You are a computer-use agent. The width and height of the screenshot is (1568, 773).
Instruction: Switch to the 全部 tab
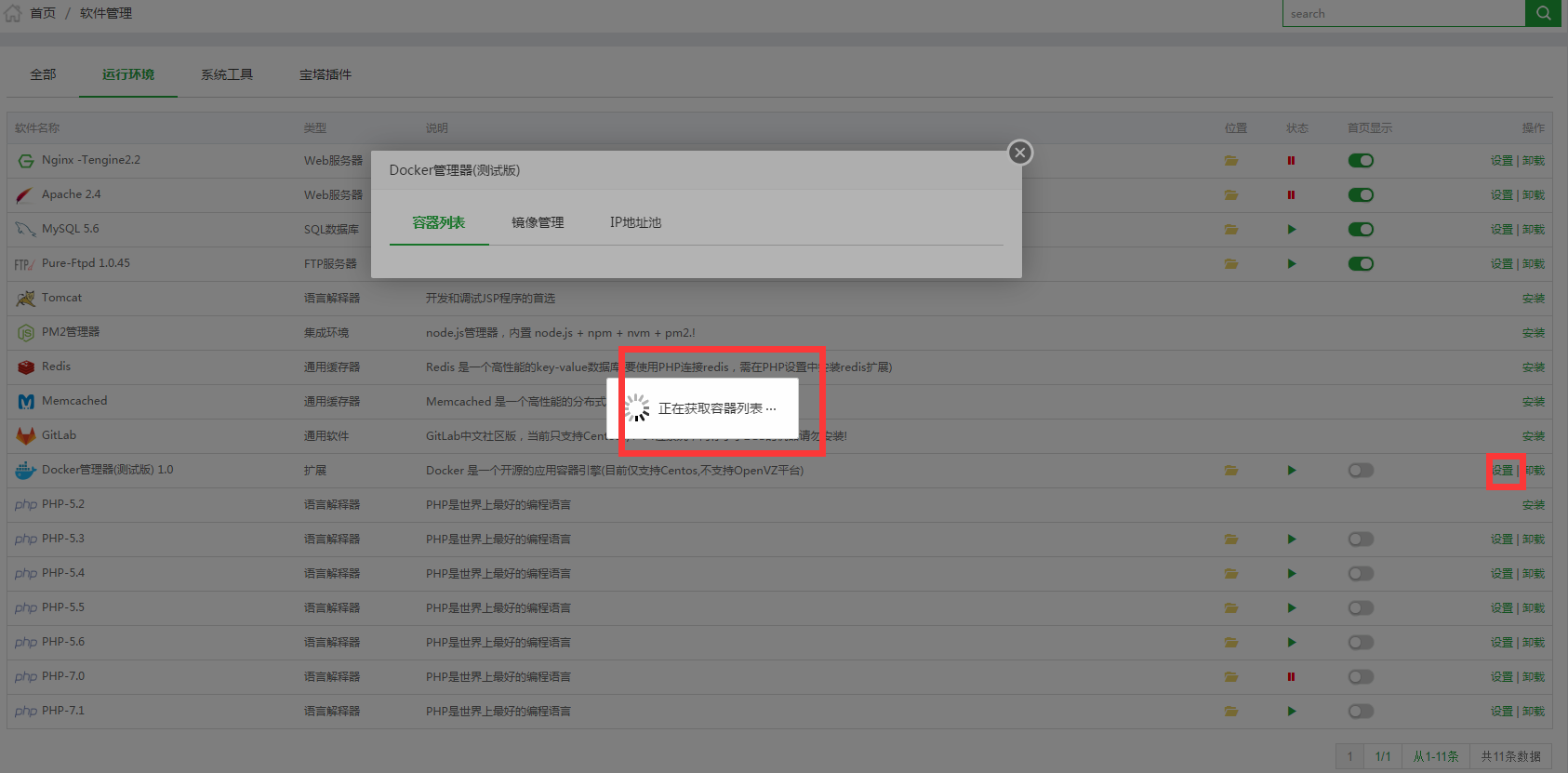(x=43, y=74)
